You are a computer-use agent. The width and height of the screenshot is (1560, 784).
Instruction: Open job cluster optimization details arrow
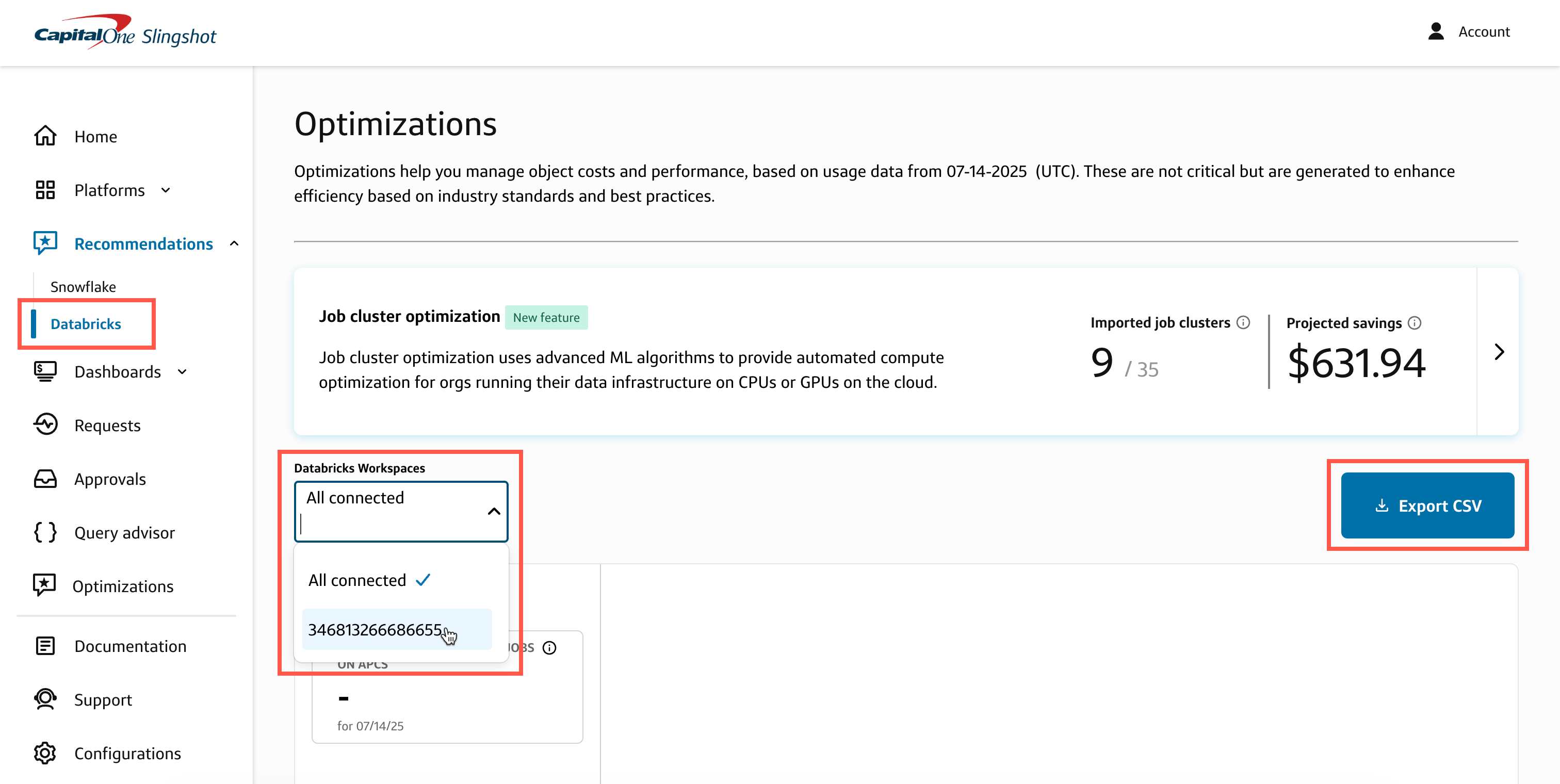tap(1499, 352)
